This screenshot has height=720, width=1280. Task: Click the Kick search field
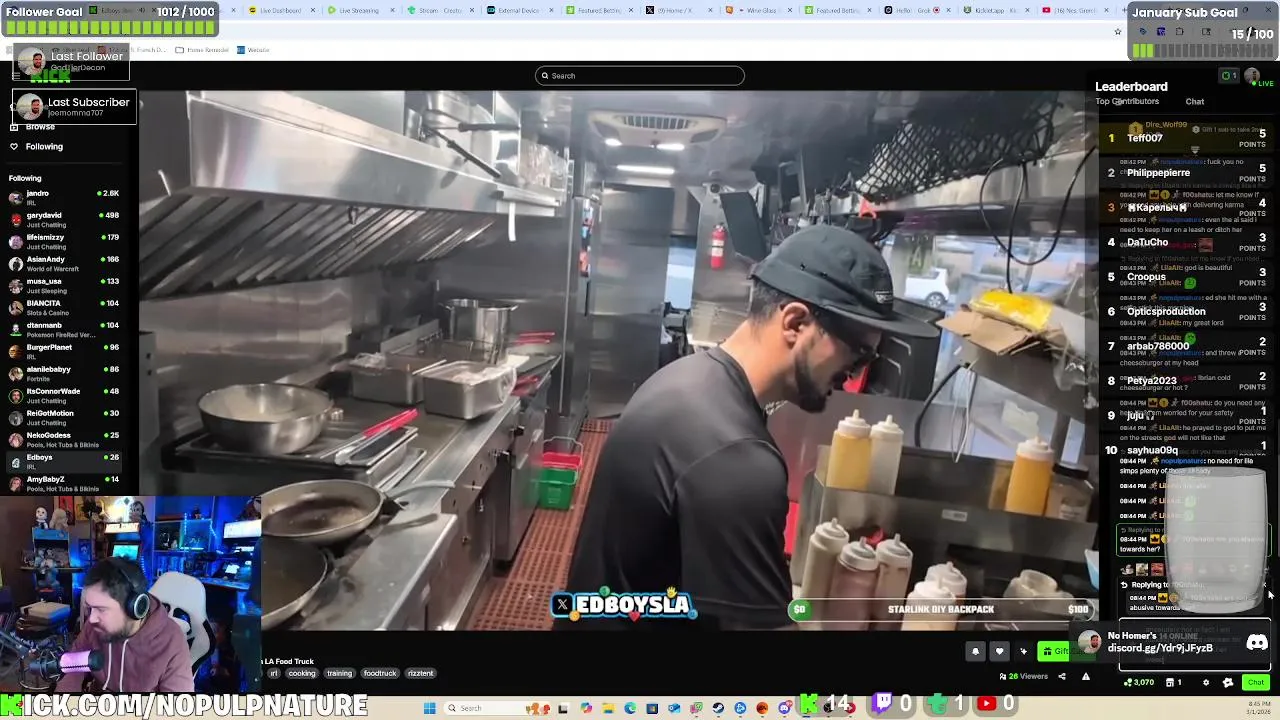(x=640, y=76)
